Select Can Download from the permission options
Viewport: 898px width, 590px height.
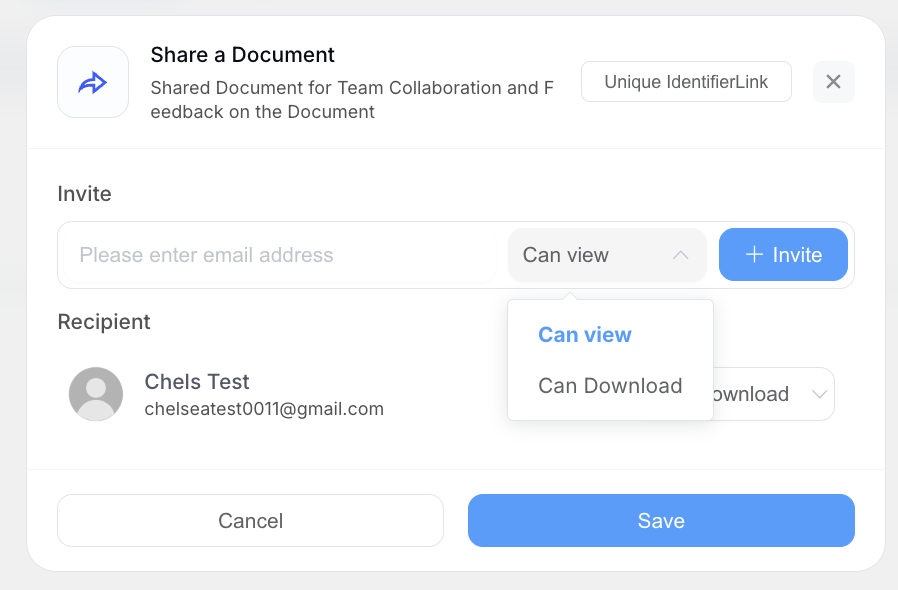[609, 385]
